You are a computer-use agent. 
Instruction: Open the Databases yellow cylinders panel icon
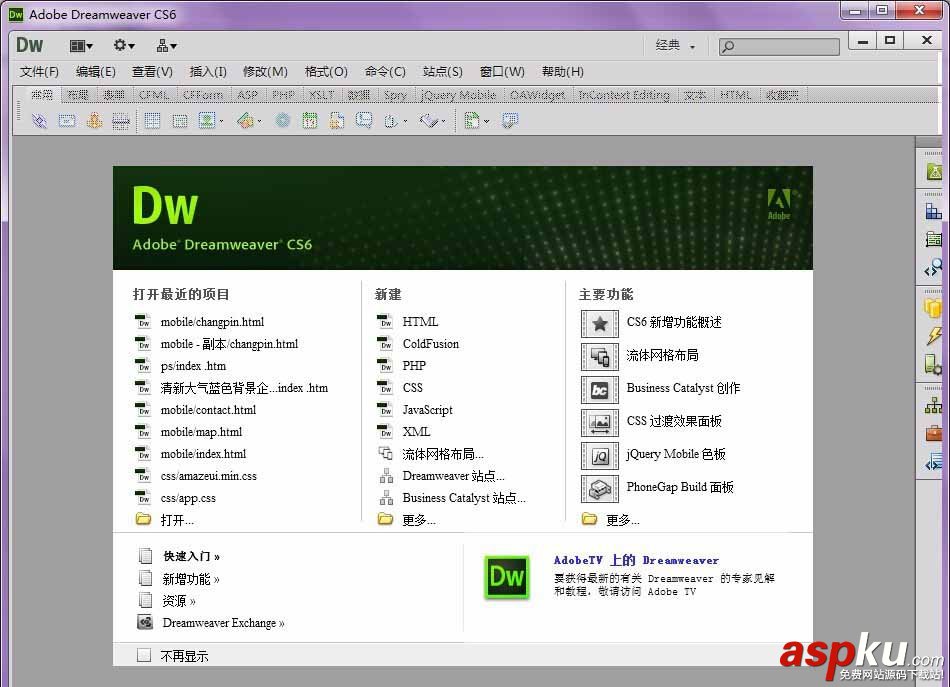point(934,308)
